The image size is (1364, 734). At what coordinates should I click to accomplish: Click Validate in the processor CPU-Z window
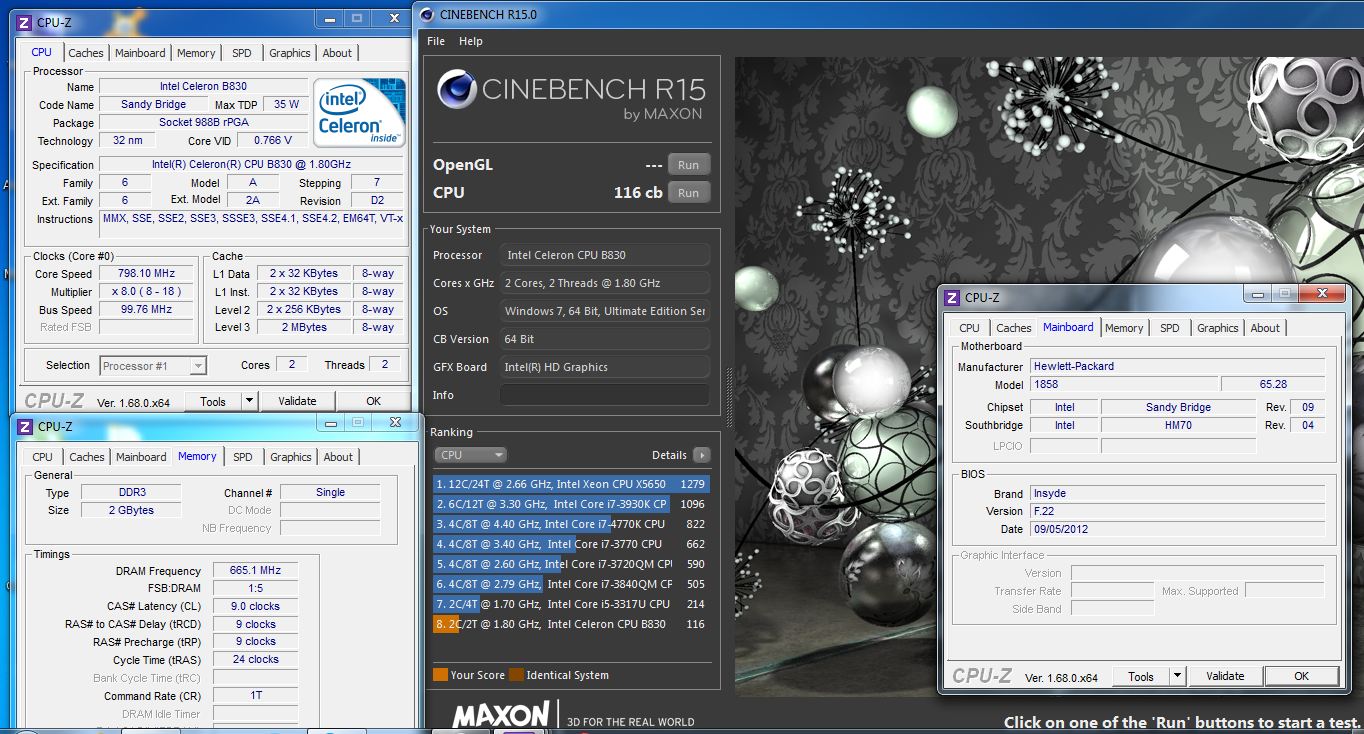[297, 401]
